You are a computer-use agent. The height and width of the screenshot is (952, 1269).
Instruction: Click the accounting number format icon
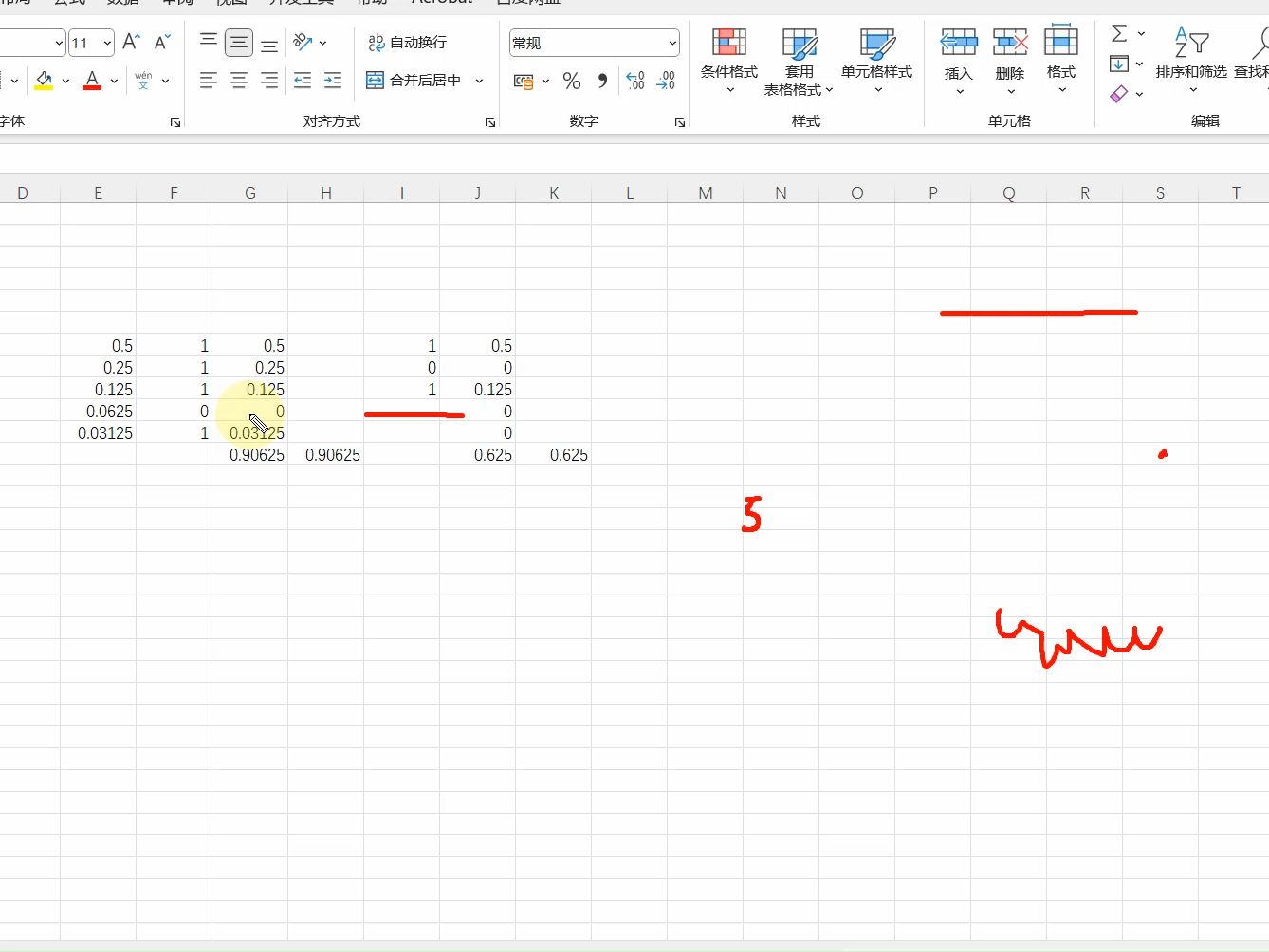click(524, 82)
